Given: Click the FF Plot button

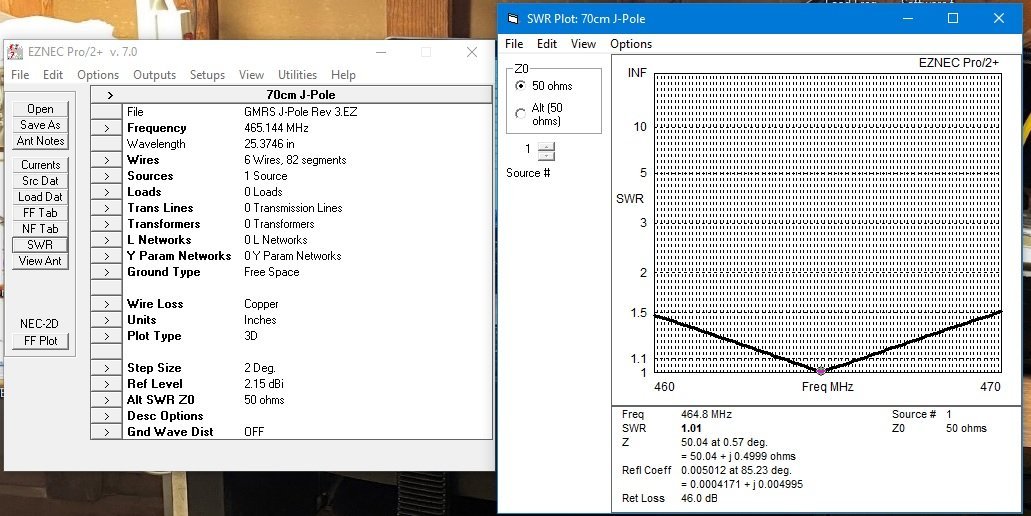Looking at the screenshot, I should pos(40,341).
